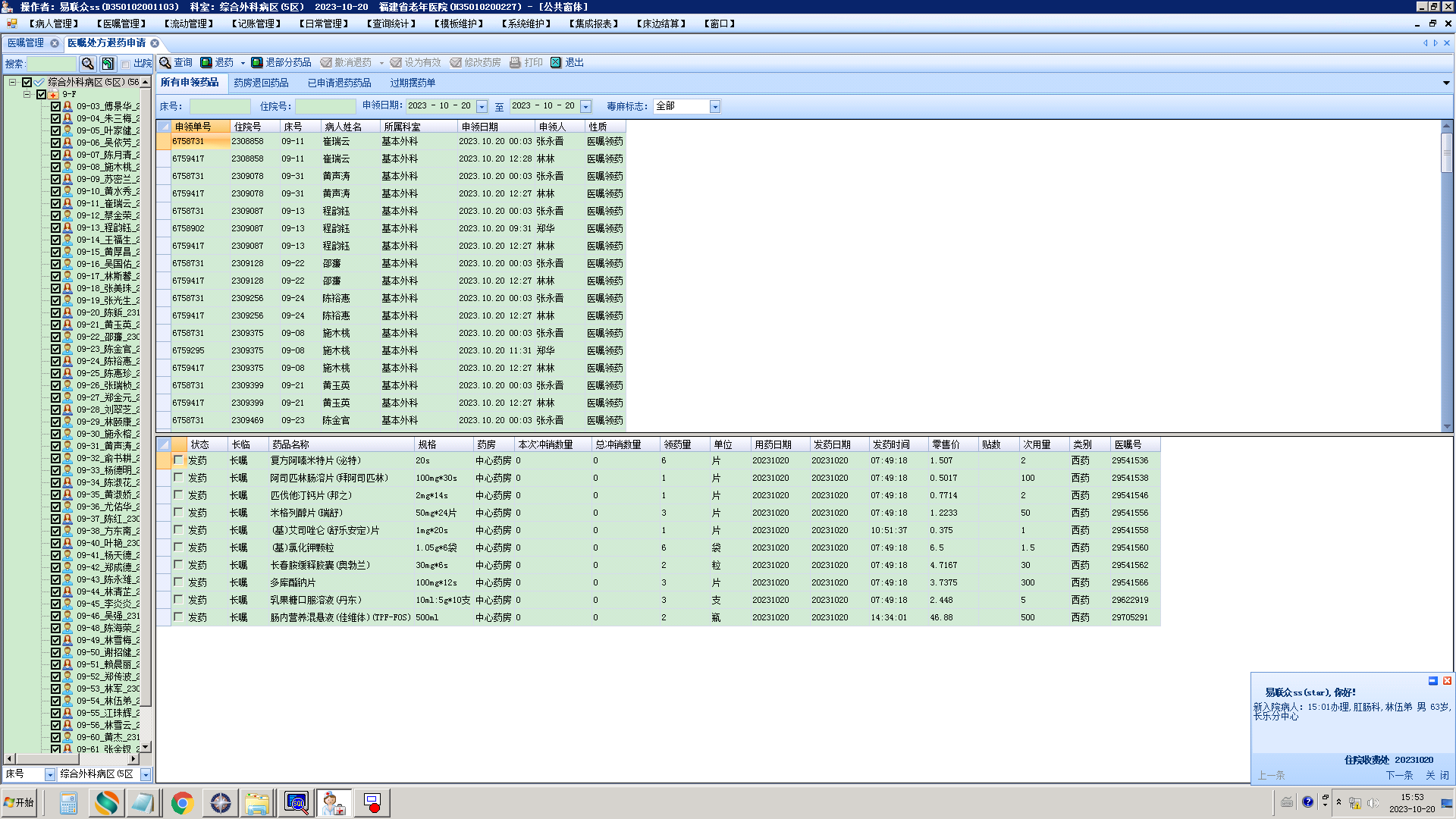The image size is (1456, 819).
Task: Collapse the 综合外科病区 tree node
Action: click(x=13, y=82)
